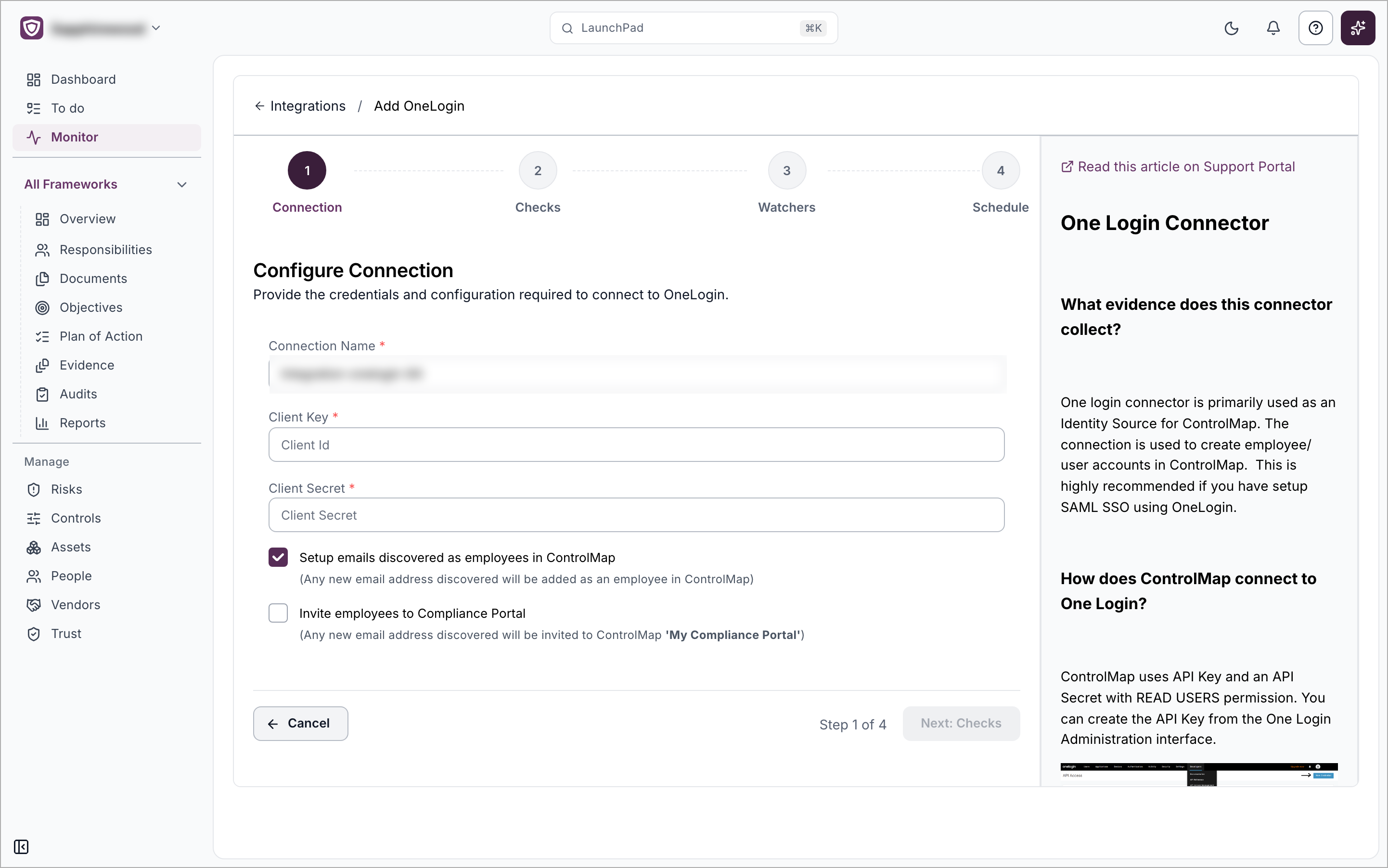Go back using the Integrations arrow icon
The height and width of the screenshot is (868, 1388).
(259, 106)
